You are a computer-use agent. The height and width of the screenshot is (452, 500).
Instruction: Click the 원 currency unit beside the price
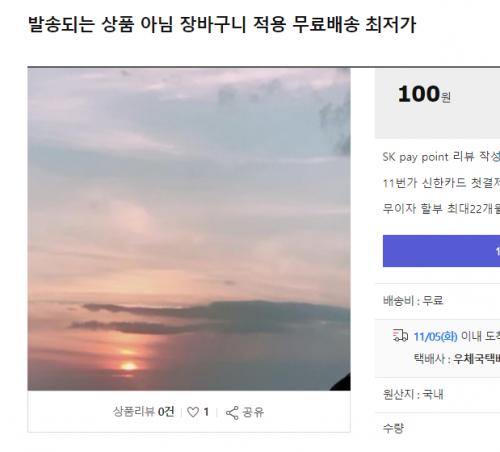(x=446, y=97)
